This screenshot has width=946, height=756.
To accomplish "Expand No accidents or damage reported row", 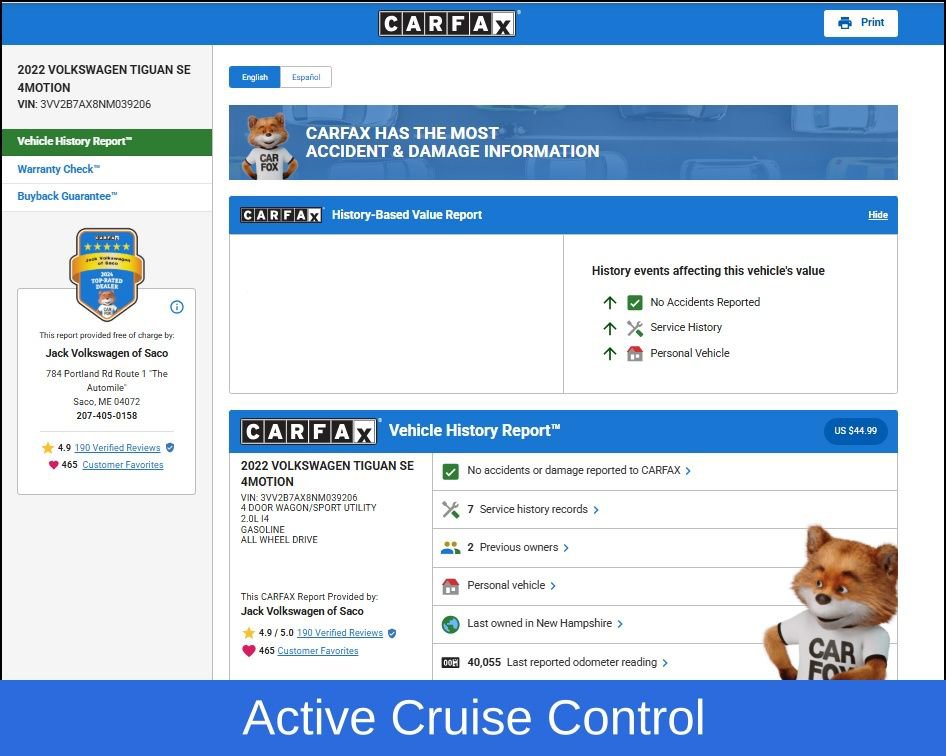I will (579, 471).
